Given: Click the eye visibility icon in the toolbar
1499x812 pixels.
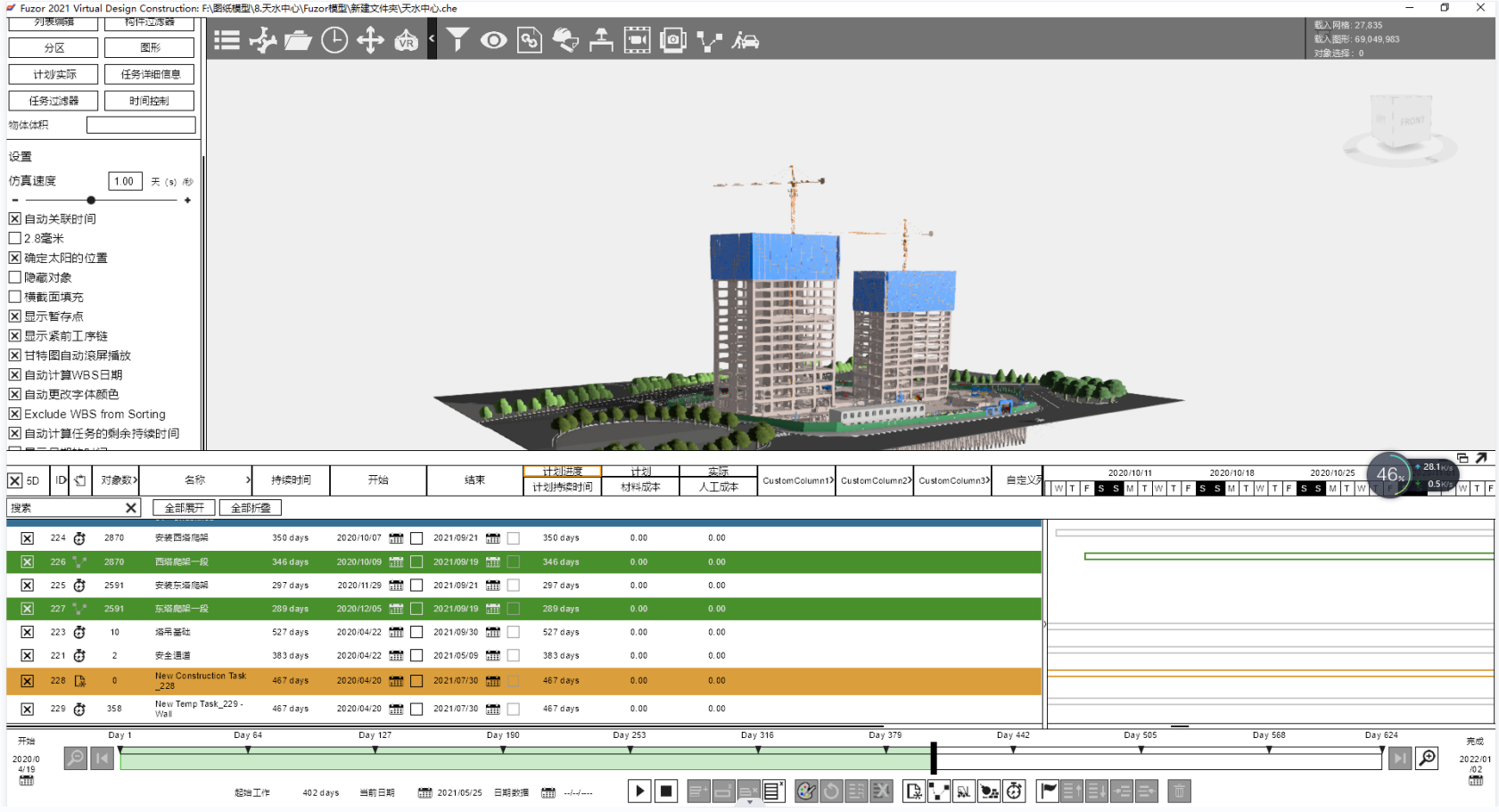Looking at the screenshot, I should click(x=493, y=40).
